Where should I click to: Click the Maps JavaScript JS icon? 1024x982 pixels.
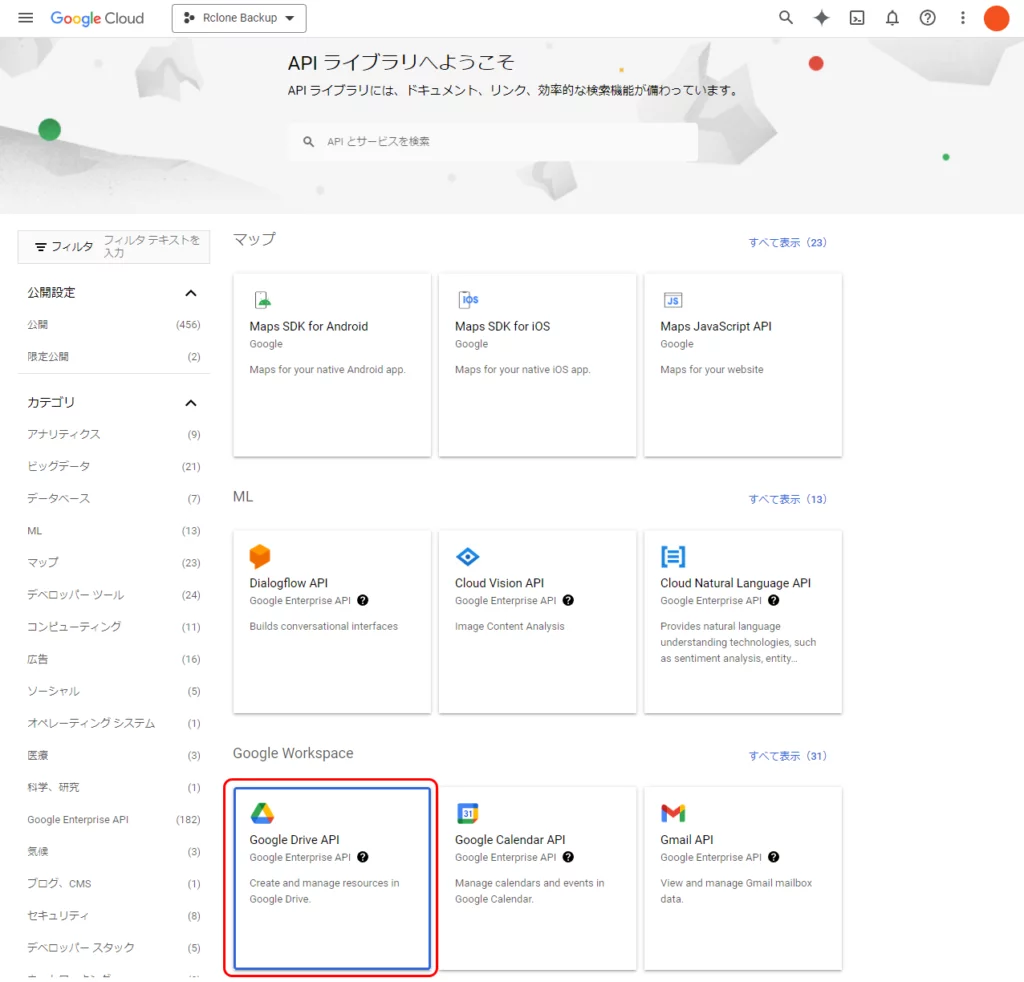pyautogui.click(x=673, y=300)
